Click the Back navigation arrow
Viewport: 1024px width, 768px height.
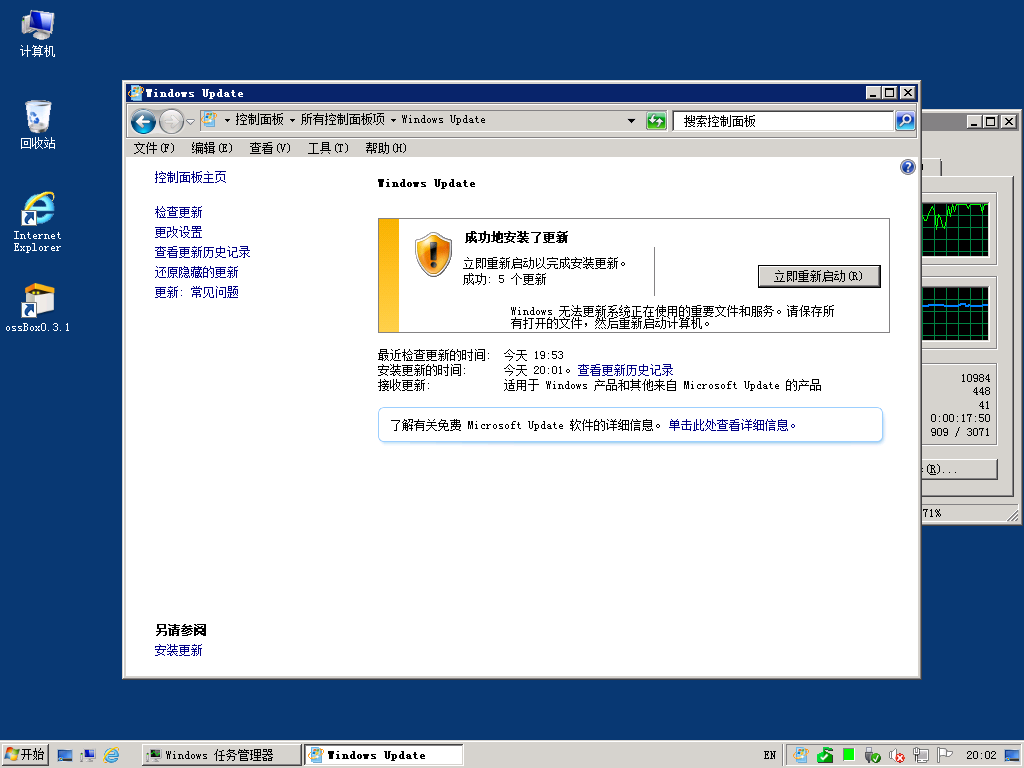point(143,121)
